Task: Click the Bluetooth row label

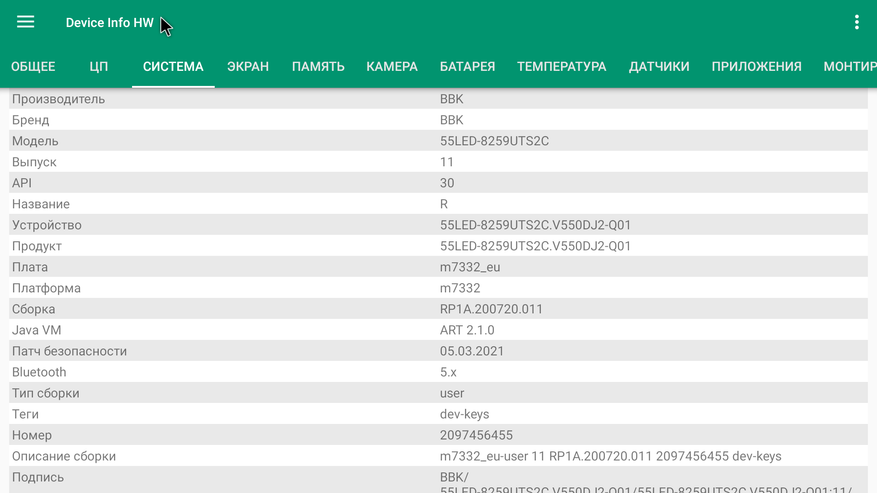Action: pos(39,372)
